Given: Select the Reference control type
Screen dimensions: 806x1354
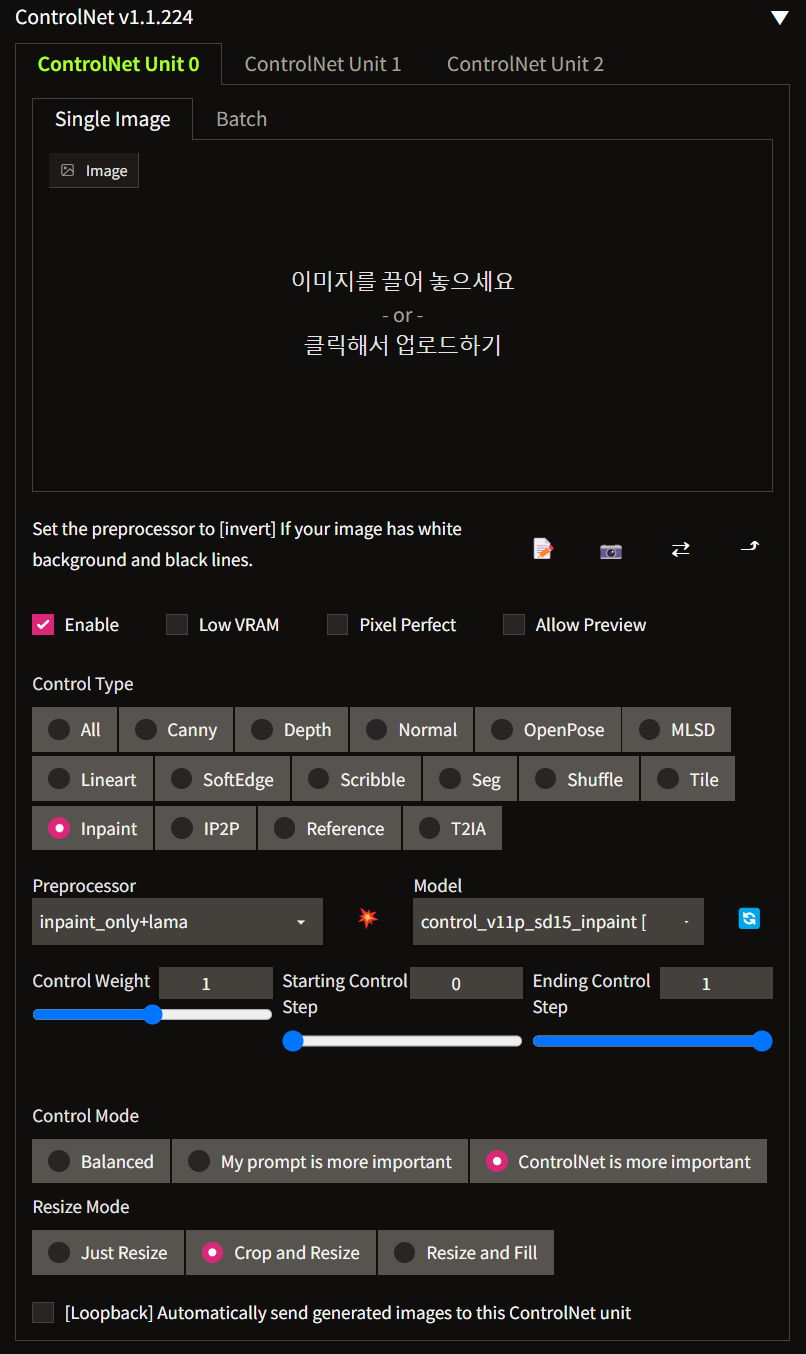Looking at the screenshot, I should click(x=329, y=828).
